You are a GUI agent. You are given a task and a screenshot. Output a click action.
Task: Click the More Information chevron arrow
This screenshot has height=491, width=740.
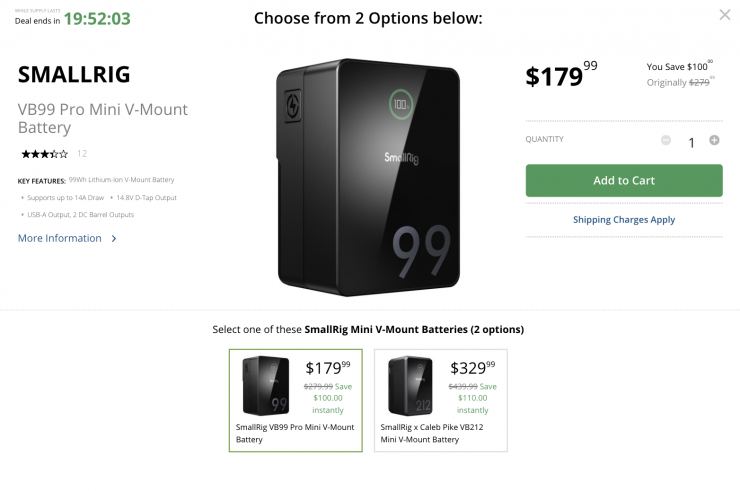(114, 239)
